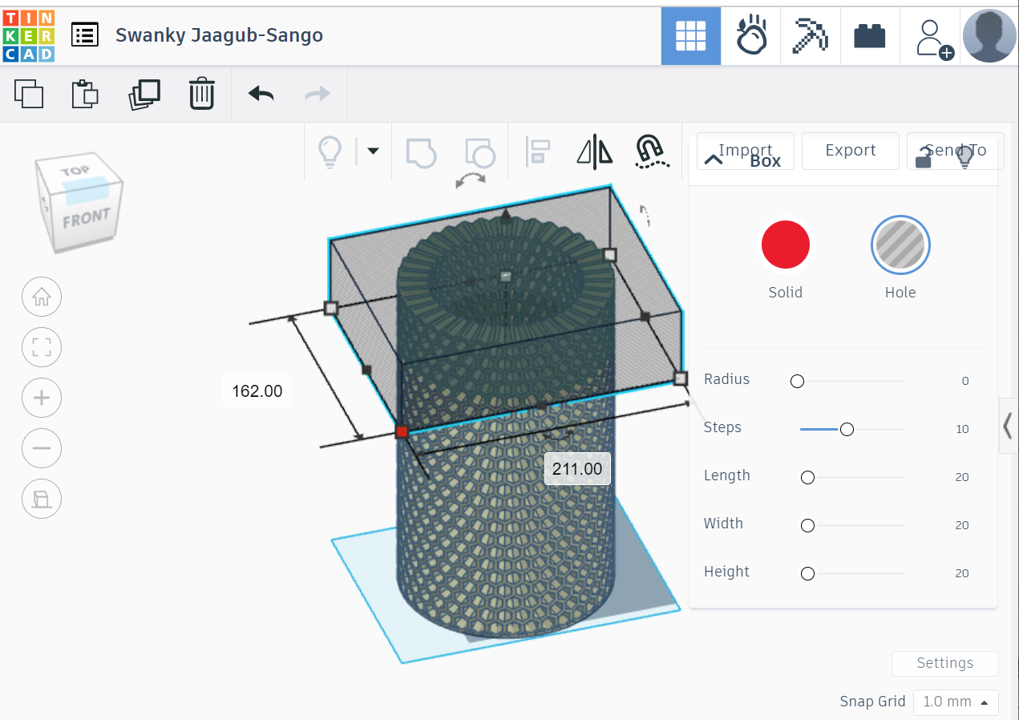Zoom out the viewport
The image size is (1019, 720).
click(42, 448)
